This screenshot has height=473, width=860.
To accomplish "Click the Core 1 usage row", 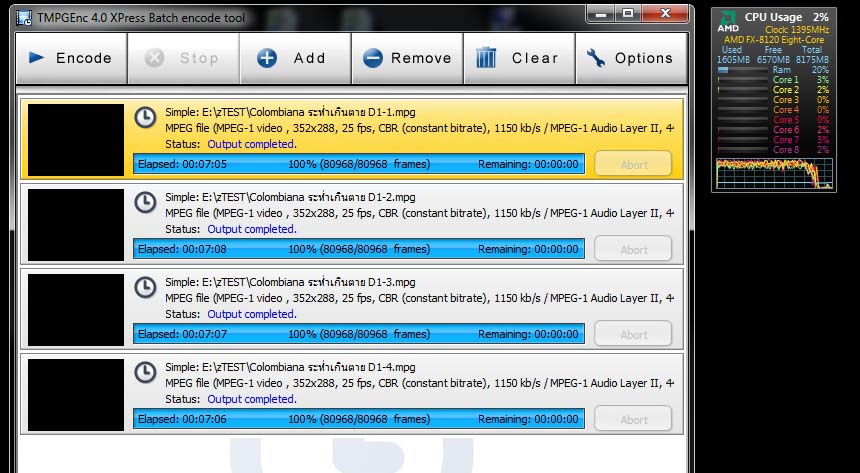I will pos(773,80).
